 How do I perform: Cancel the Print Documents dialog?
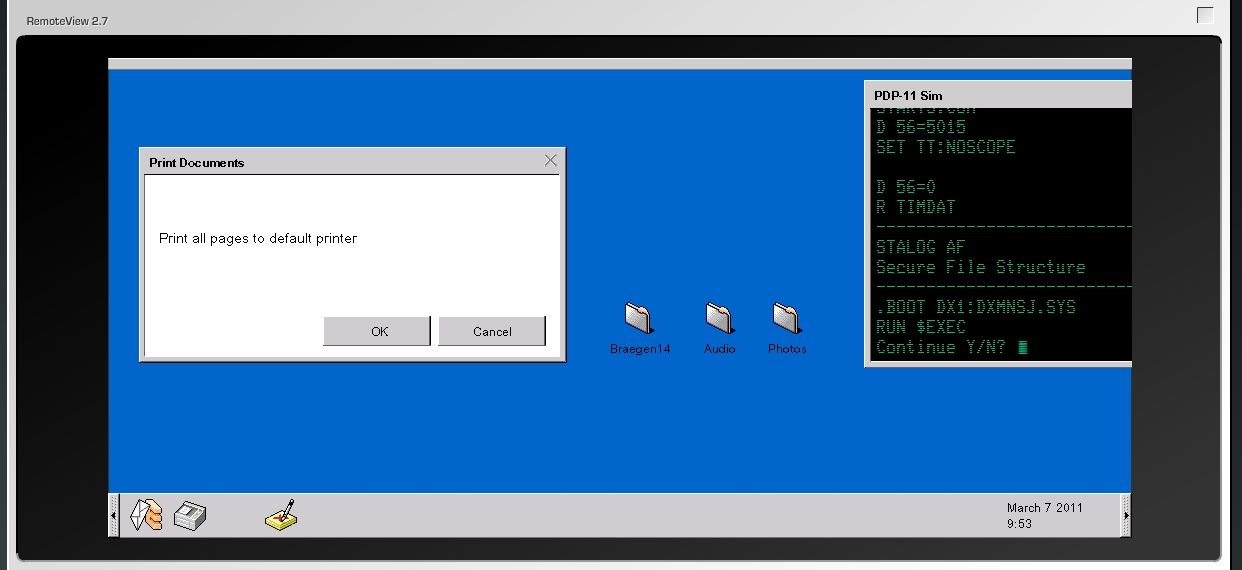[x=492, y=331]
